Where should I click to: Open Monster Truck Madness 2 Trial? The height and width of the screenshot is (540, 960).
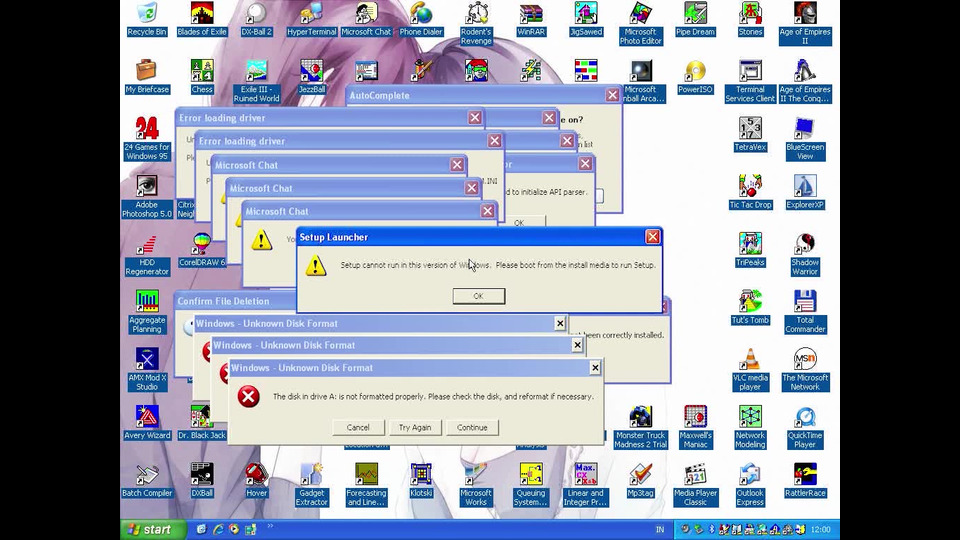click(640, 427)
